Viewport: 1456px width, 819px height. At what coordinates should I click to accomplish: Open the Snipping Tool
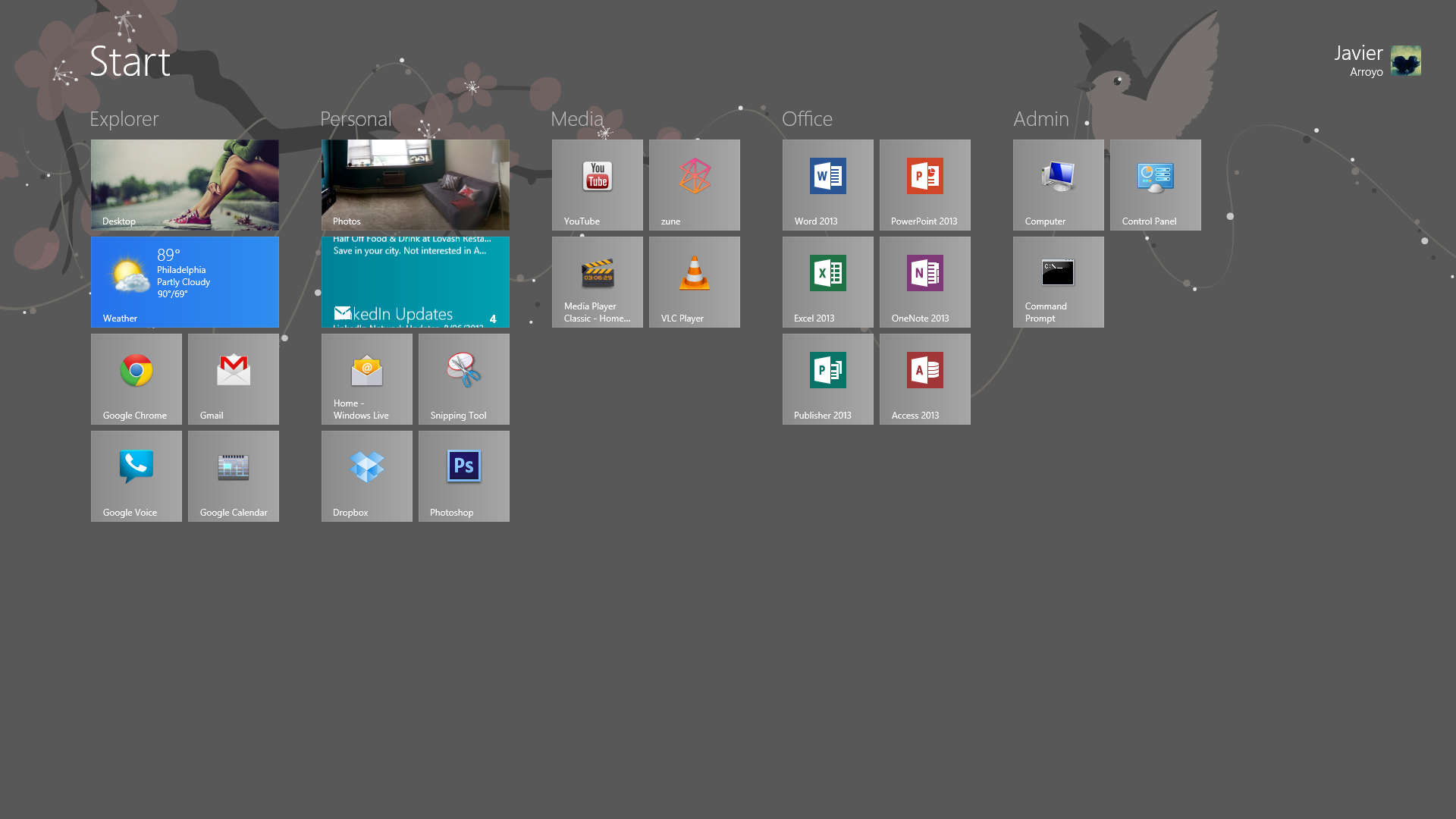coord(463,378)
